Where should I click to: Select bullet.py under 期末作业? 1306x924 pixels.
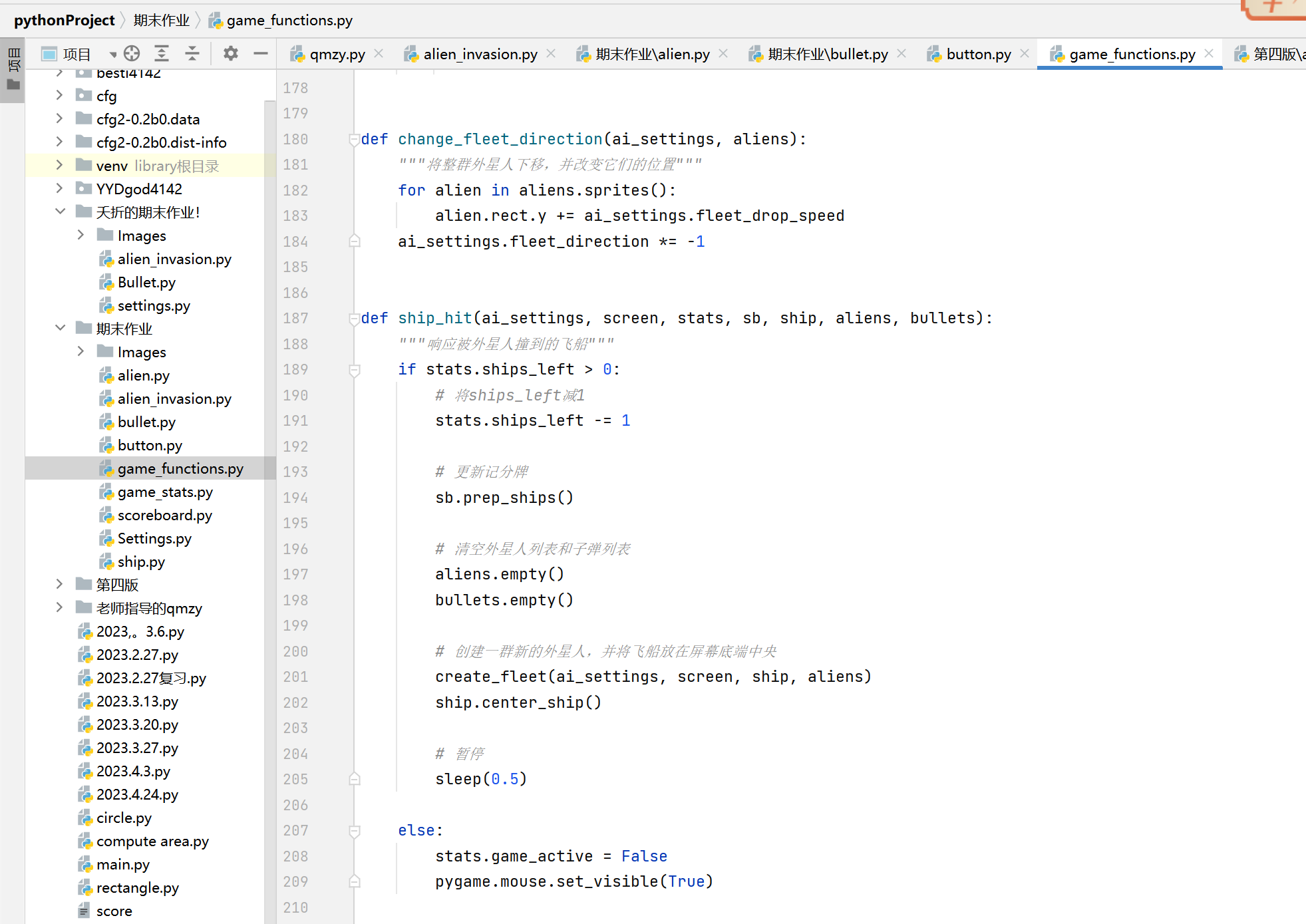[x=146, y=422]
